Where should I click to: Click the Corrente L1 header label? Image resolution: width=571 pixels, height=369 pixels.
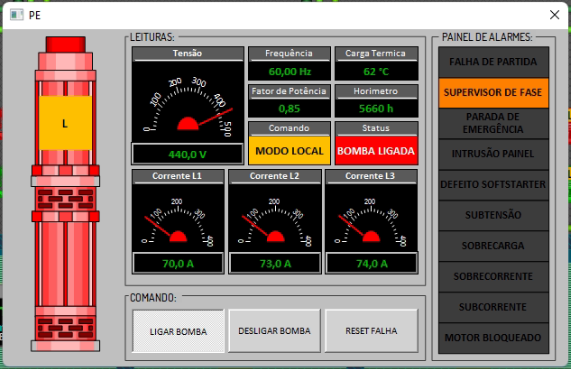178,176
